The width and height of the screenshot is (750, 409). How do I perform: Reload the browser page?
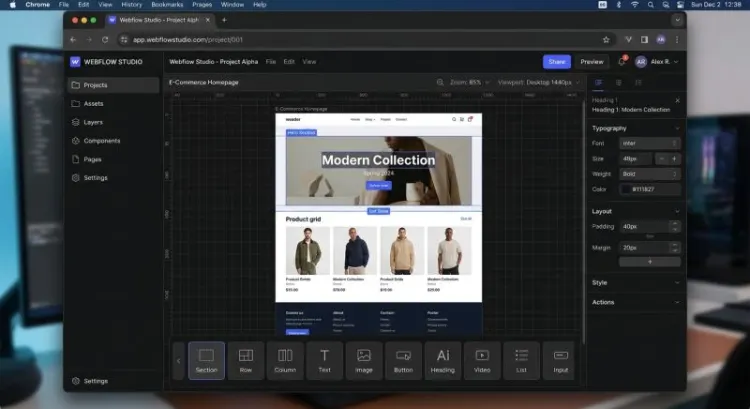(105, 40)
